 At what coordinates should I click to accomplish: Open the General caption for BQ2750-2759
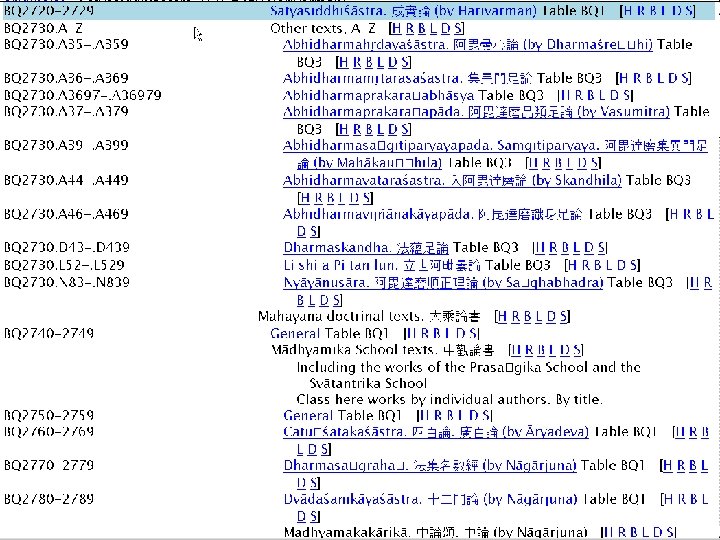308,416
